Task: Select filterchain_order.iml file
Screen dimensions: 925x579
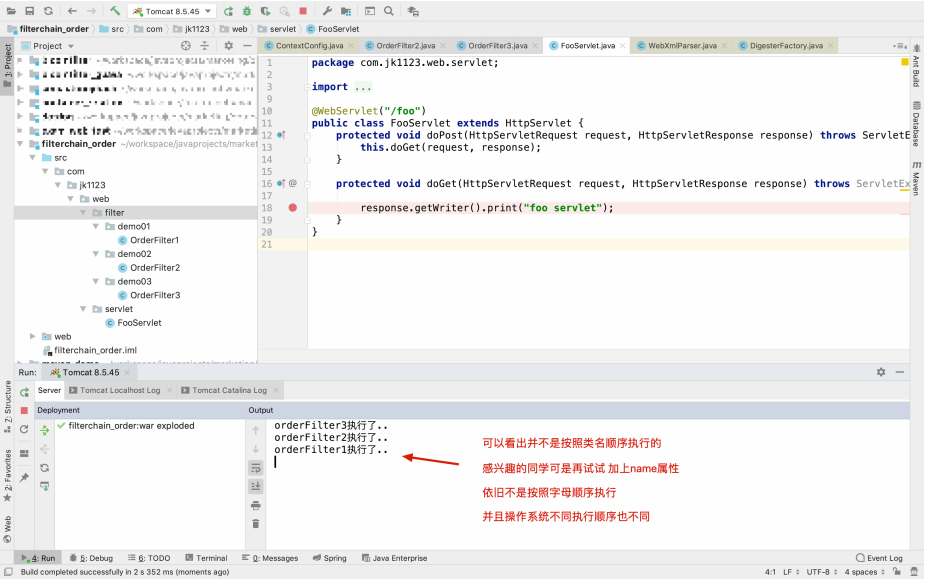Action: [90, 350]
